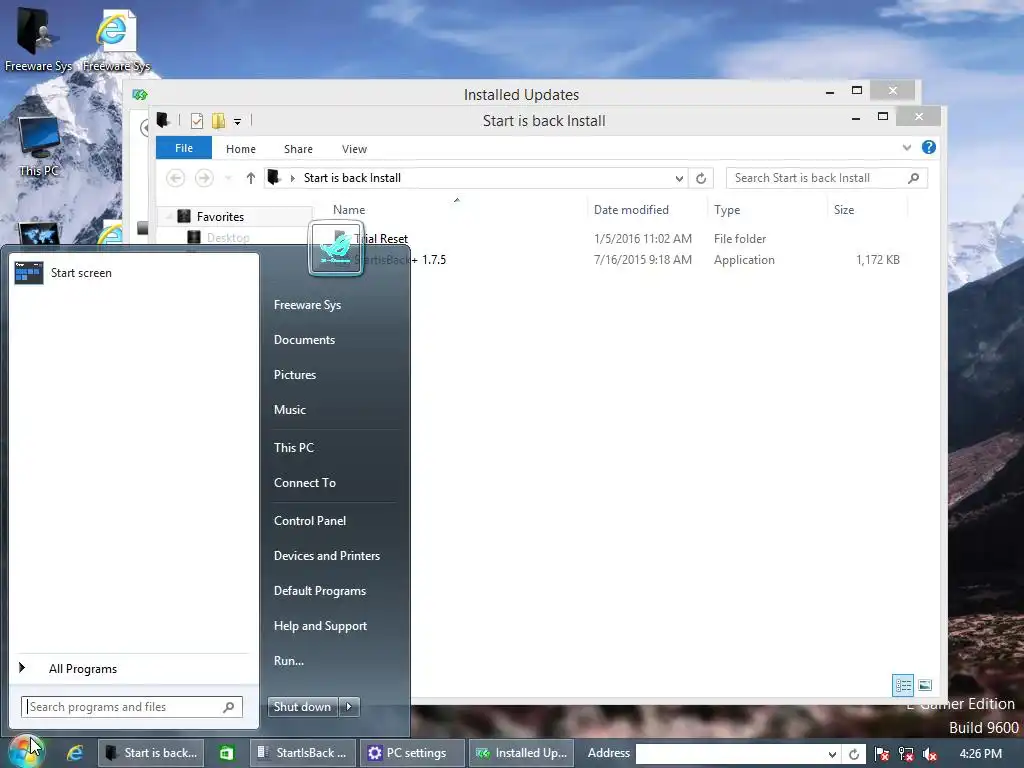The image size is (1024, 768).
Task: Open Control Panel from Start menu
Action: tap(310, 521)
